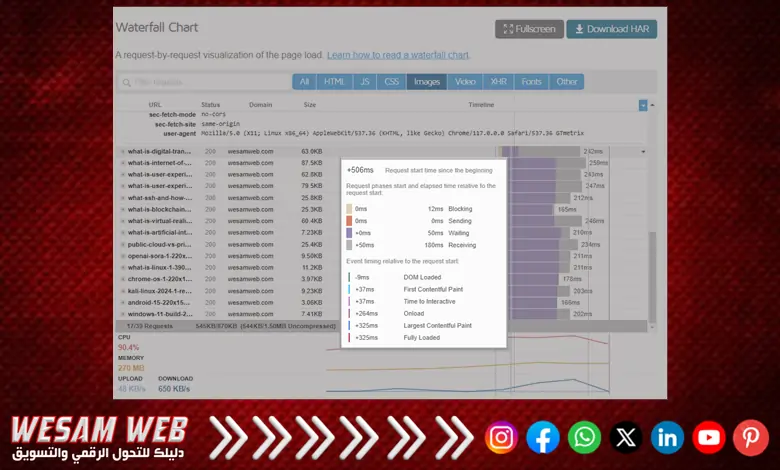Click the Size column header
780x470 pixels.
[309, 105]
